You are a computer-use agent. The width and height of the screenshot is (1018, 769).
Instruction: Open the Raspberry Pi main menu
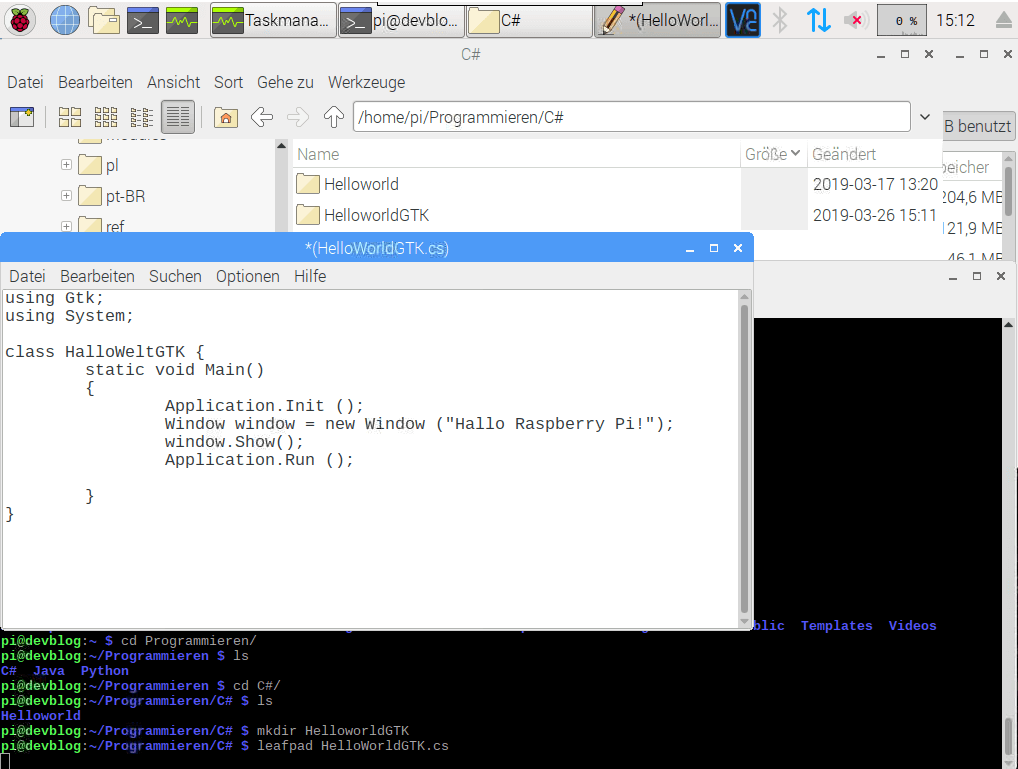point(22,20)
